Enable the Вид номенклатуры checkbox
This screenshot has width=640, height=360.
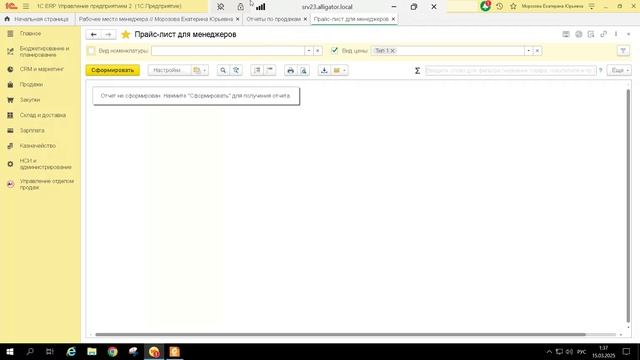(x=91, y=51)
